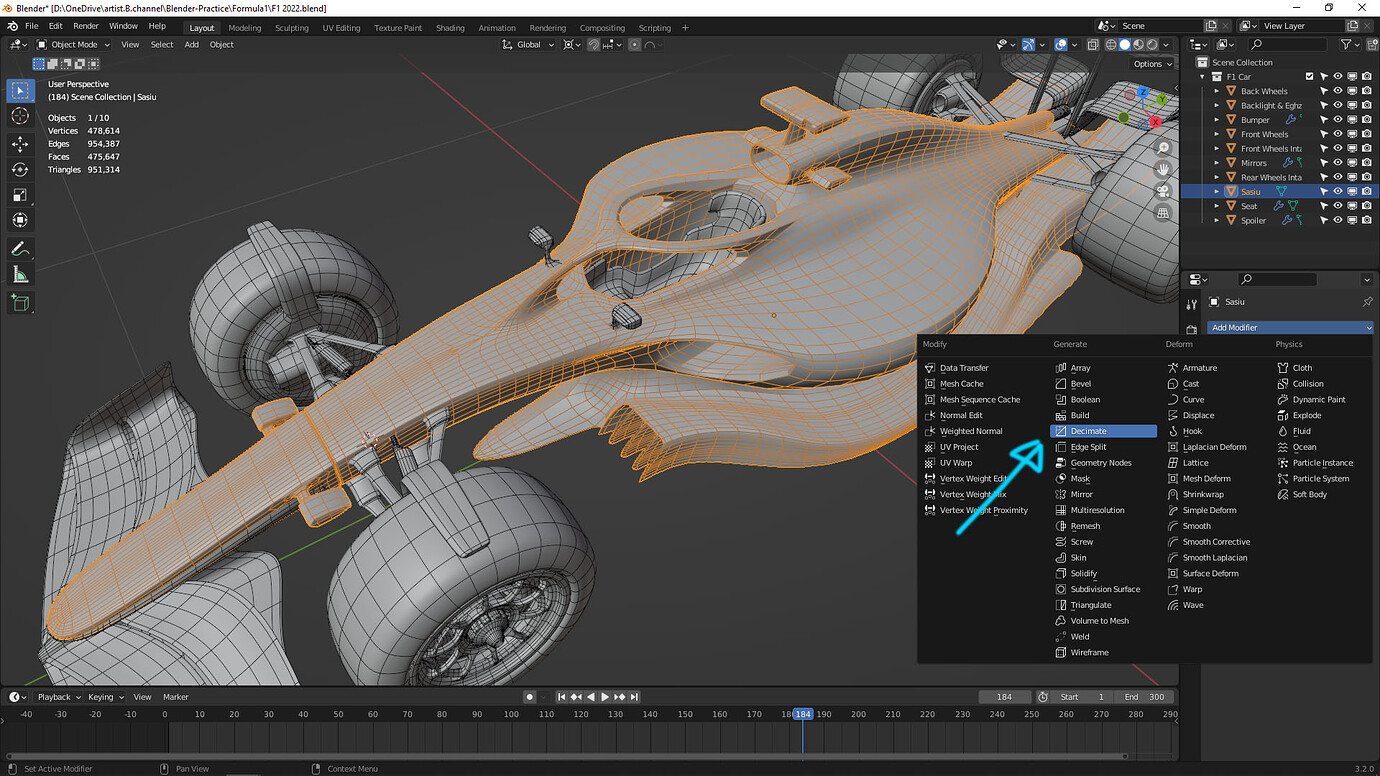The width and height of the screenshot is (1380, 776).
Task: Toggle eye visibility for Spoiler
Action: pyautogui.click(x=1337, y=220)
